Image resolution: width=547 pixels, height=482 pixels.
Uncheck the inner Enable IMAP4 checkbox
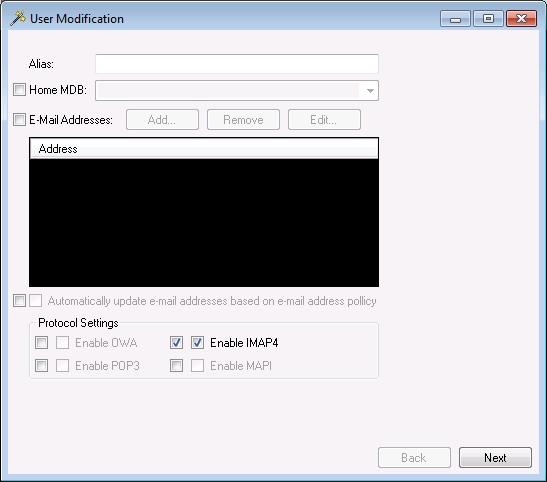(197, 343)
